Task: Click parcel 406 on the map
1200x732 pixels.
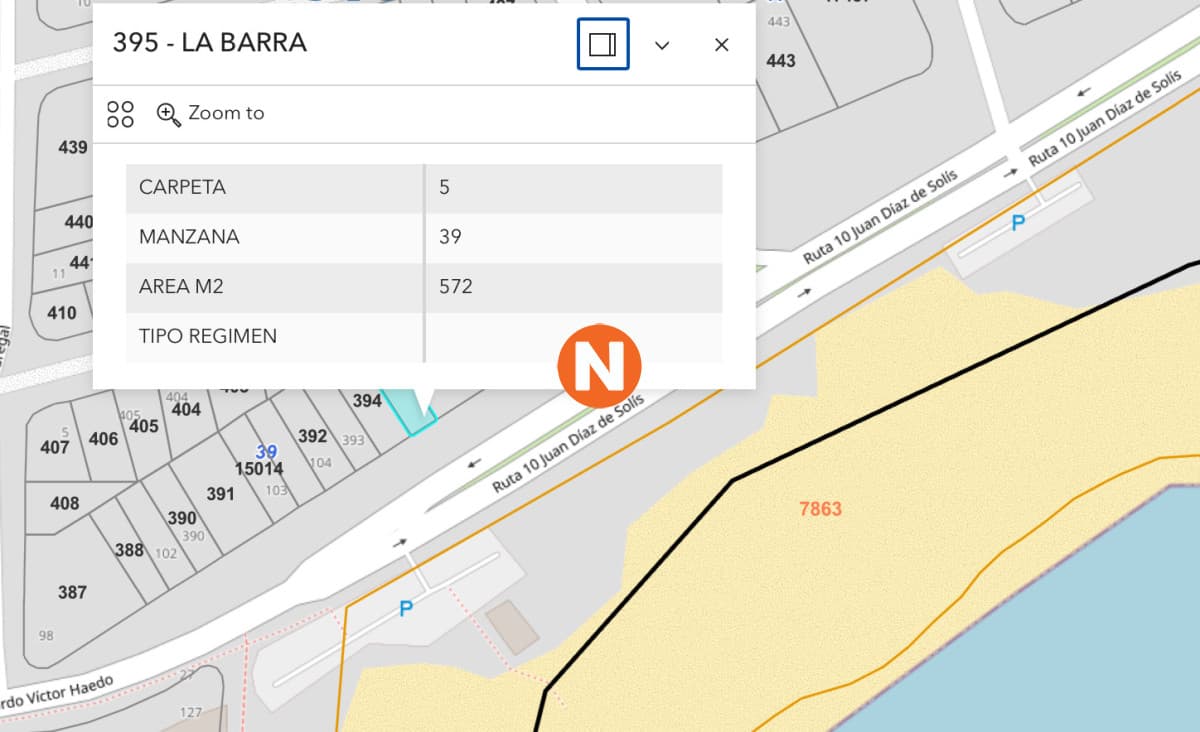Action: (103, 438)
